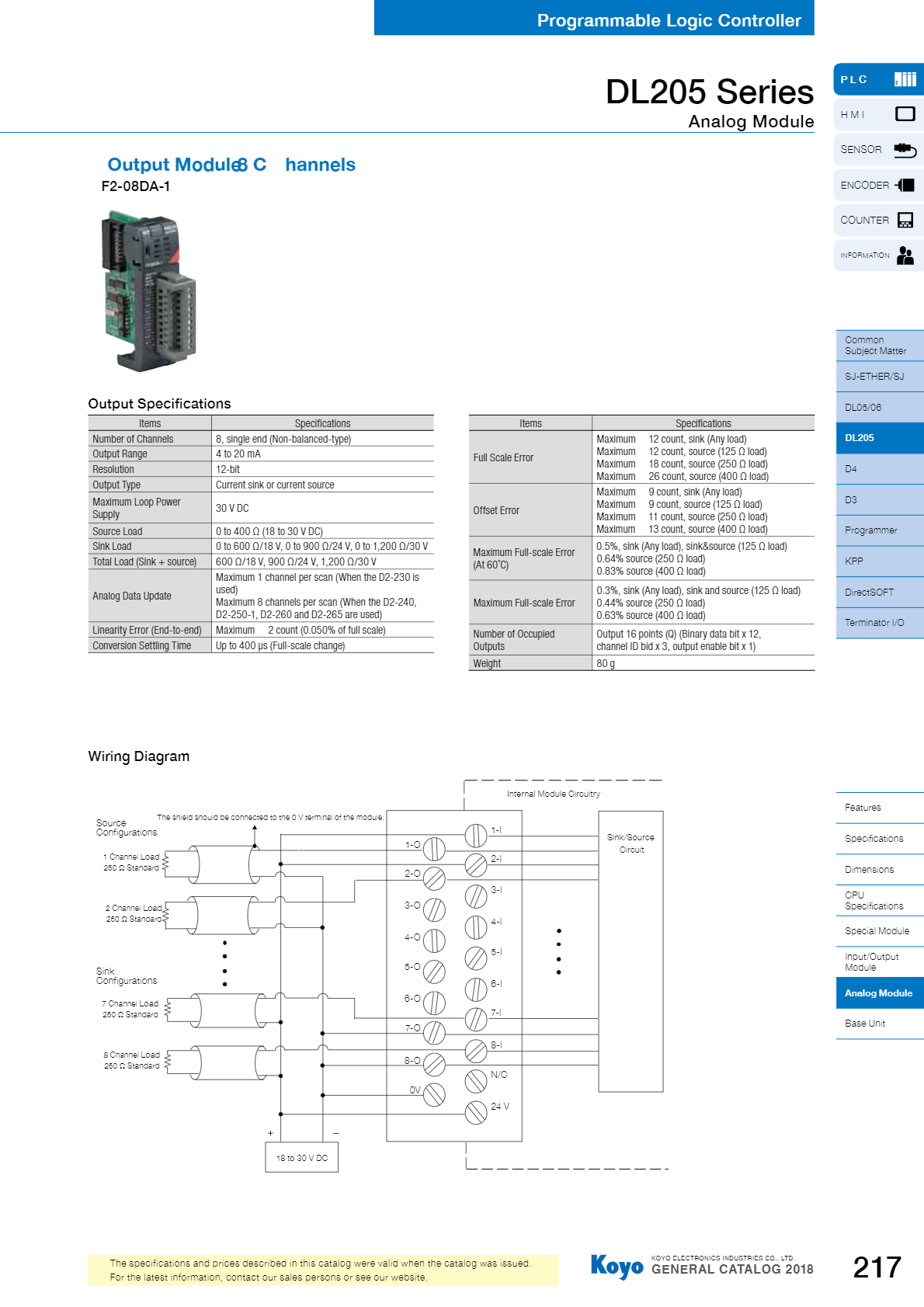Click the Wiring Diagram heading
Viewport: 924px width, 1307px height.
[x=139, y=756]
